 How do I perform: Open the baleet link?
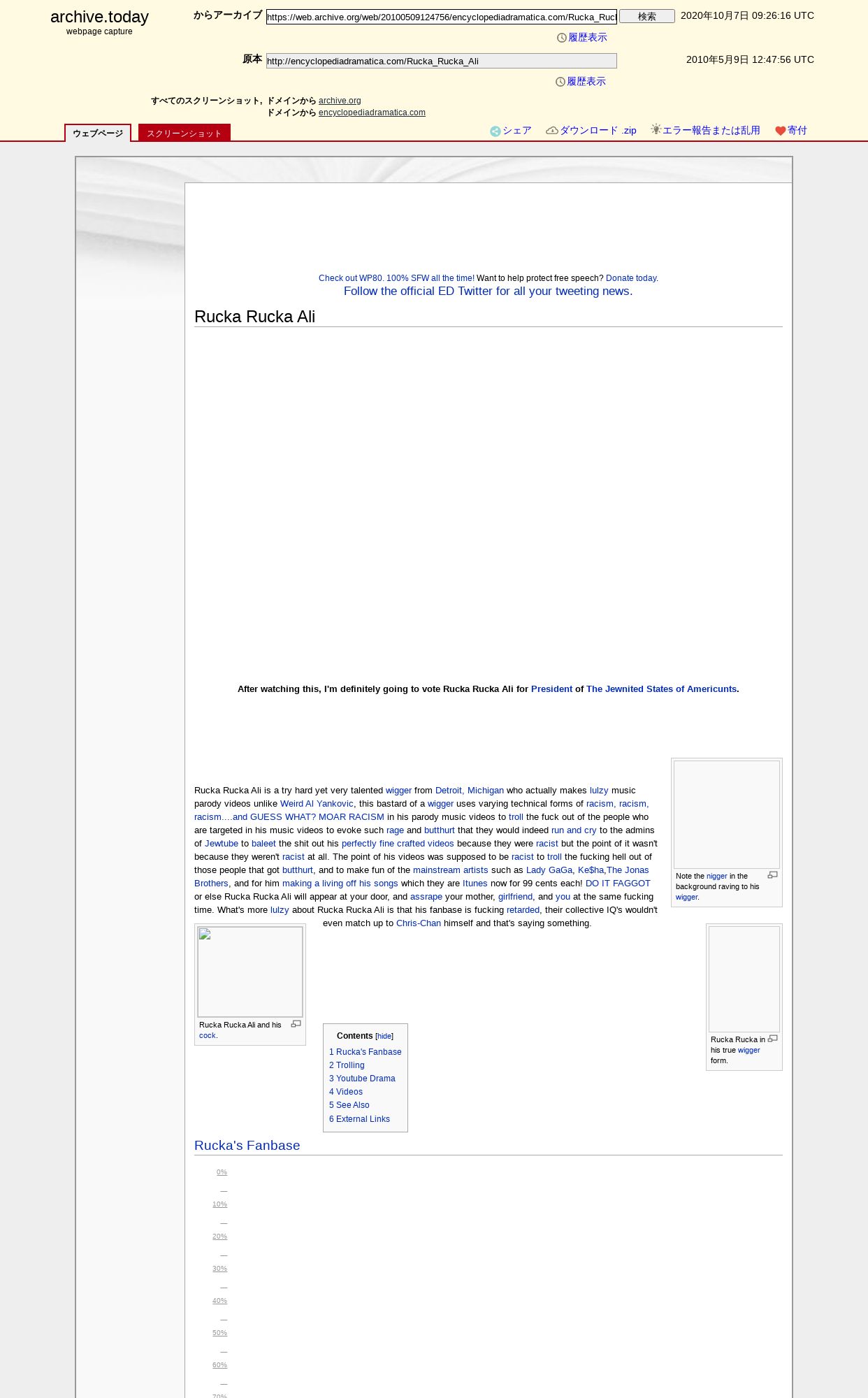point(263,844)
